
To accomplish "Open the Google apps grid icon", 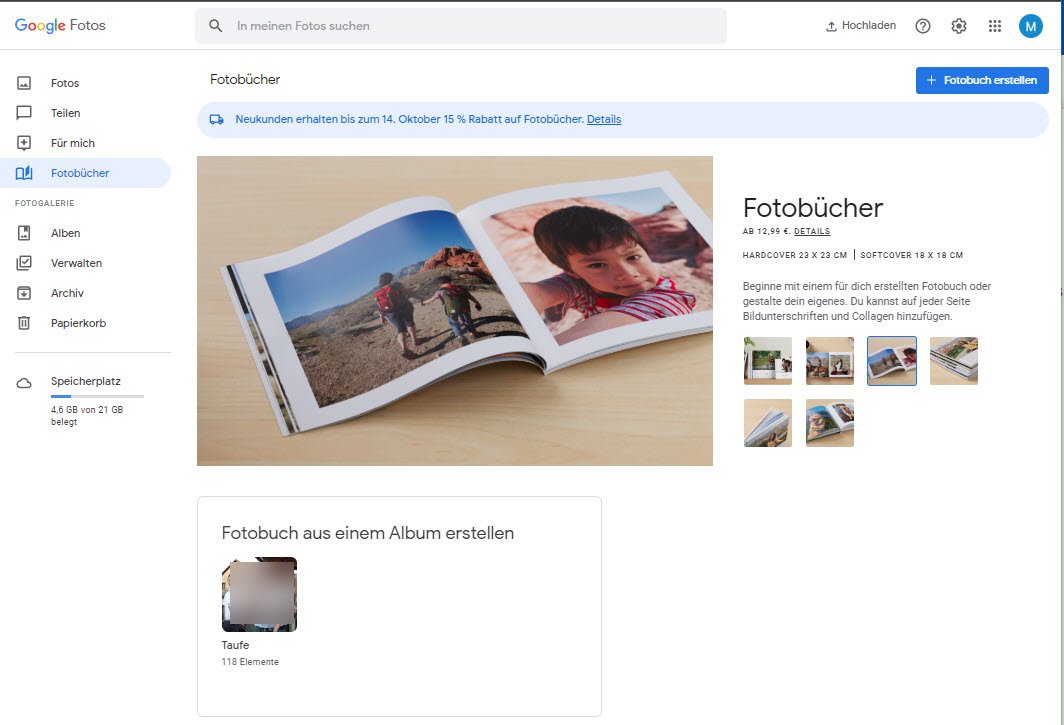I will pos(994,26).
